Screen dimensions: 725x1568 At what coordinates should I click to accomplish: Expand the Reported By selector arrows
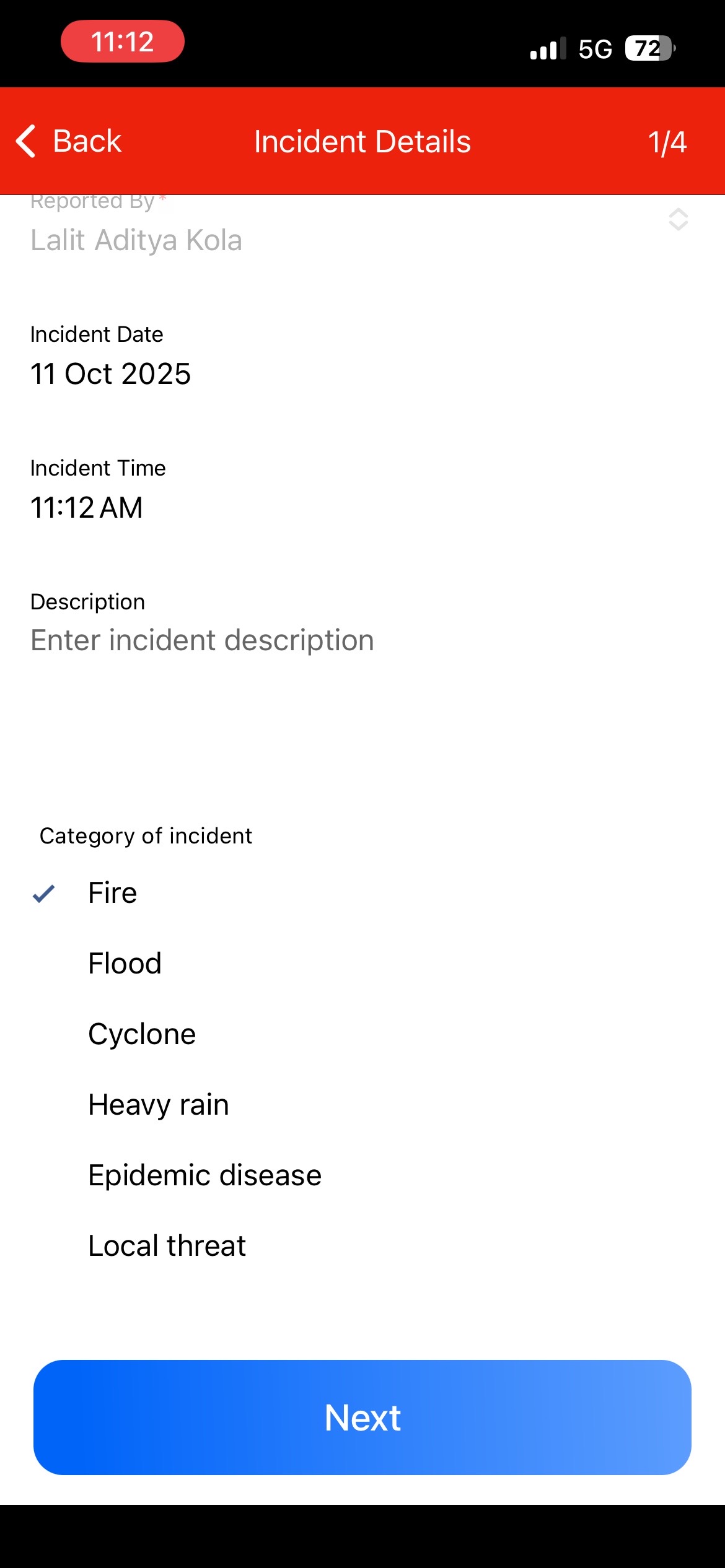678,219
